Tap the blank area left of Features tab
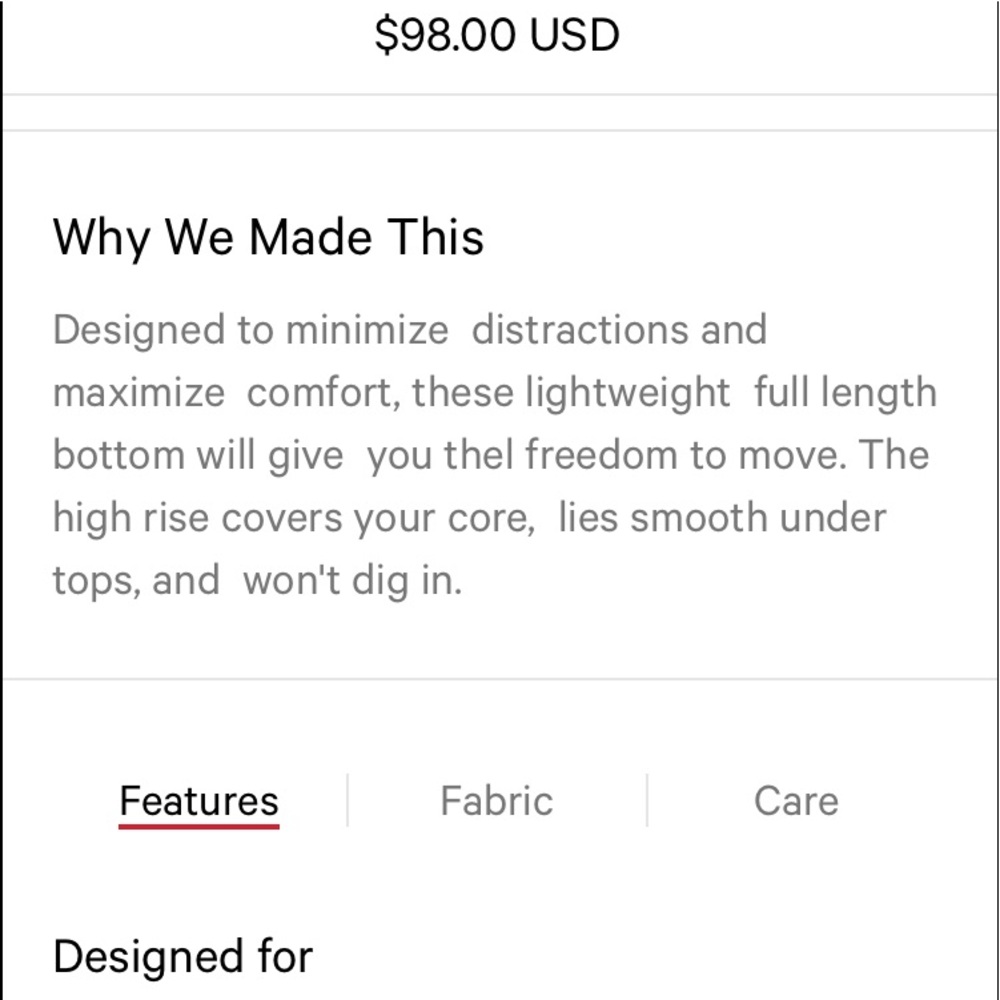The image size is (1000, 1000). point(60,799)
